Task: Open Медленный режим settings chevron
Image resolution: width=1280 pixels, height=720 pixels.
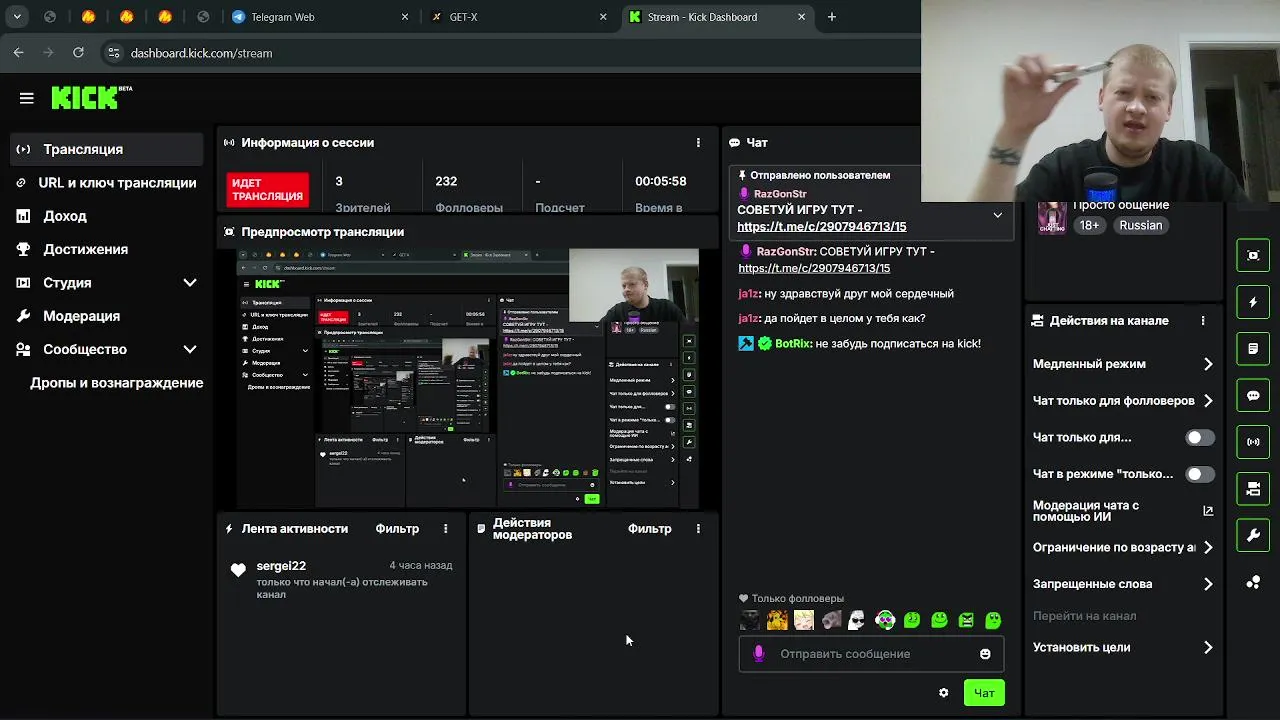Action: (x=1208, y=364)
